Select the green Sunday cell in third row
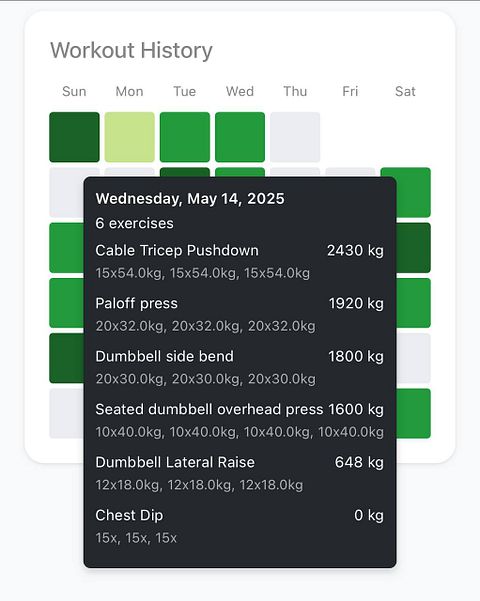The image size is (480, 601). (66, 248)
